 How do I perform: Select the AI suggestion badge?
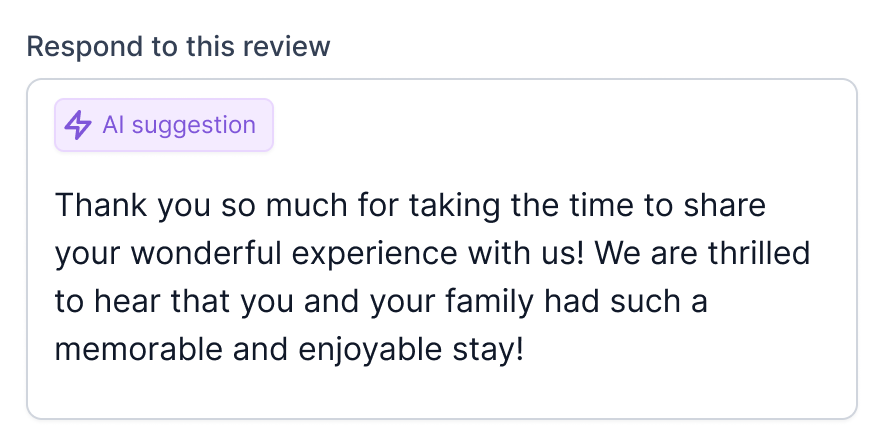164,125
